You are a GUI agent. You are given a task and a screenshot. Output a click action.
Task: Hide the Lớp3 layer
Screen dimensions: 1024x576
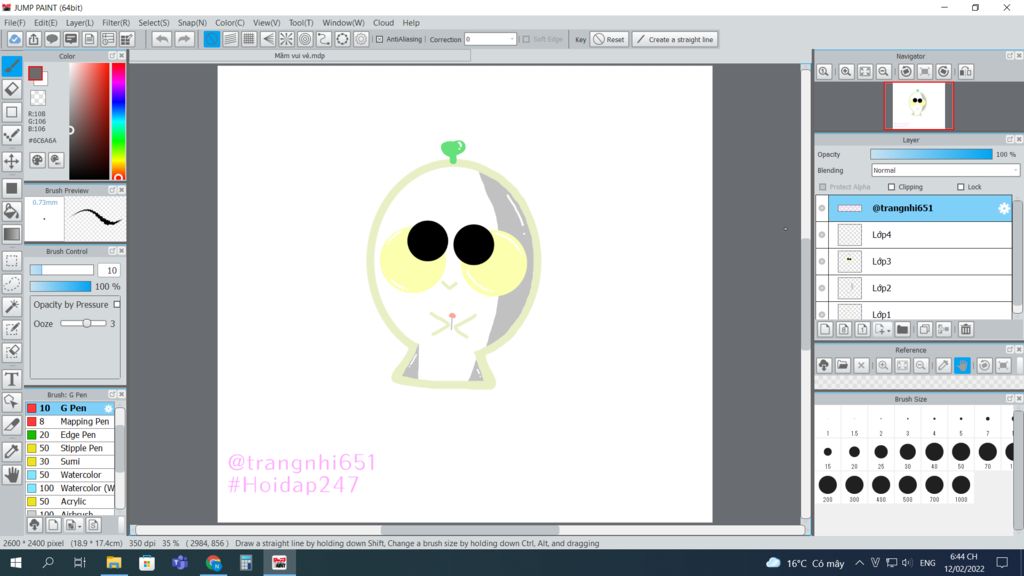[x=822, y=261]
